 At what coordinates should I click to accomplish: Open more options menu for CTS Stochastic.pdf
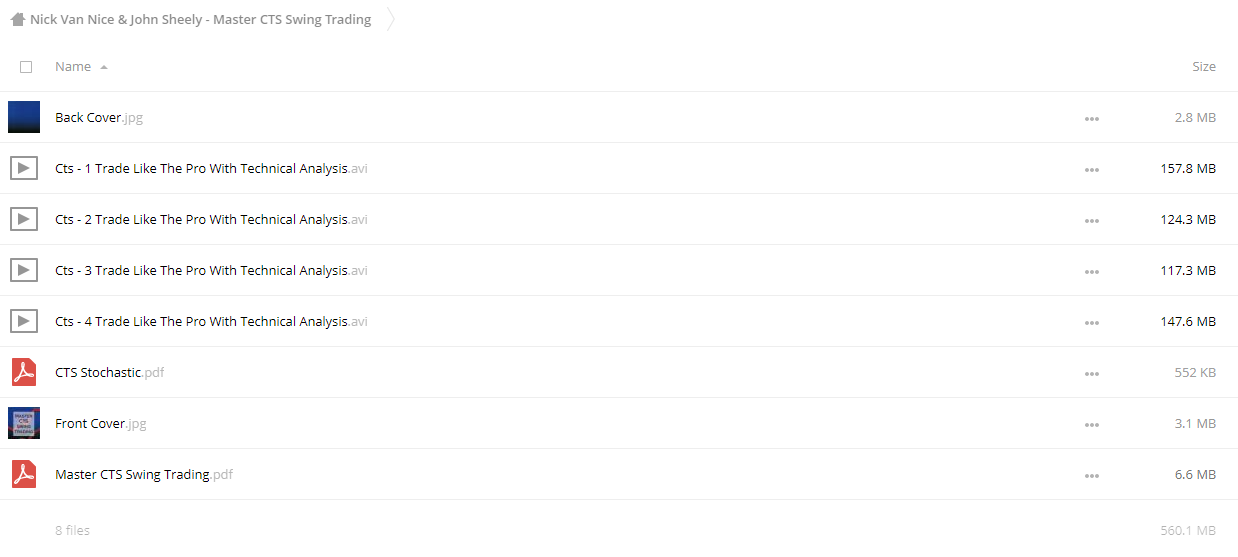tap(1091, 373)
